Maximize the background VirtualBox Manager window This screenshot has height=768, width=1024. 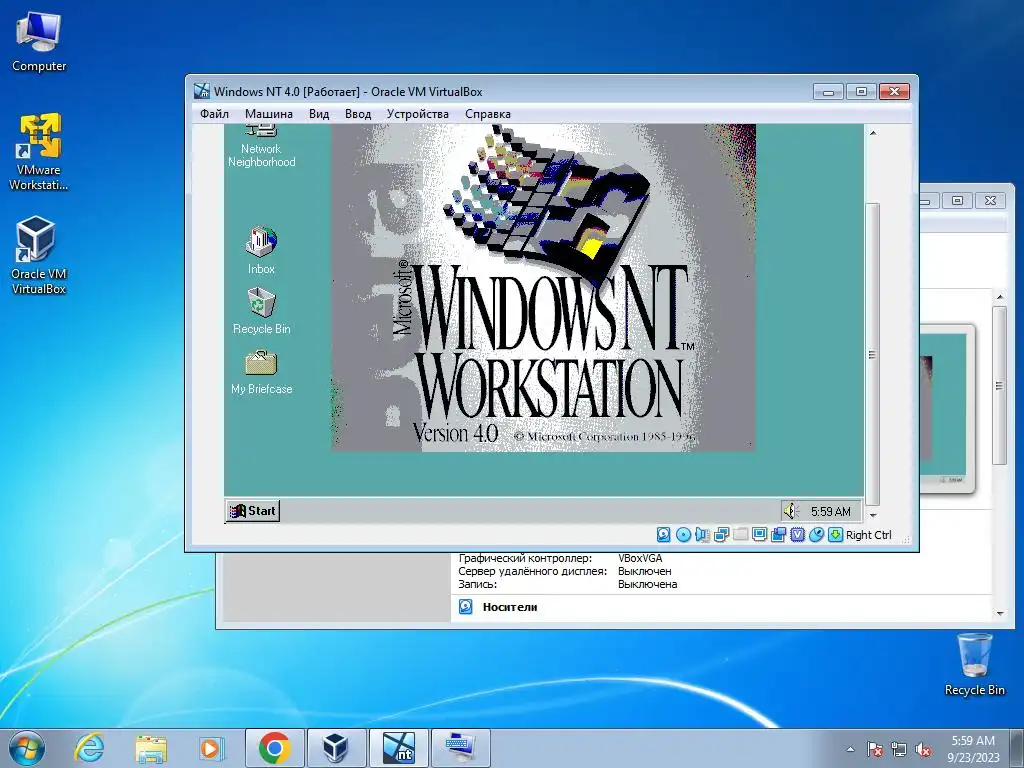(x=957, y=200)
